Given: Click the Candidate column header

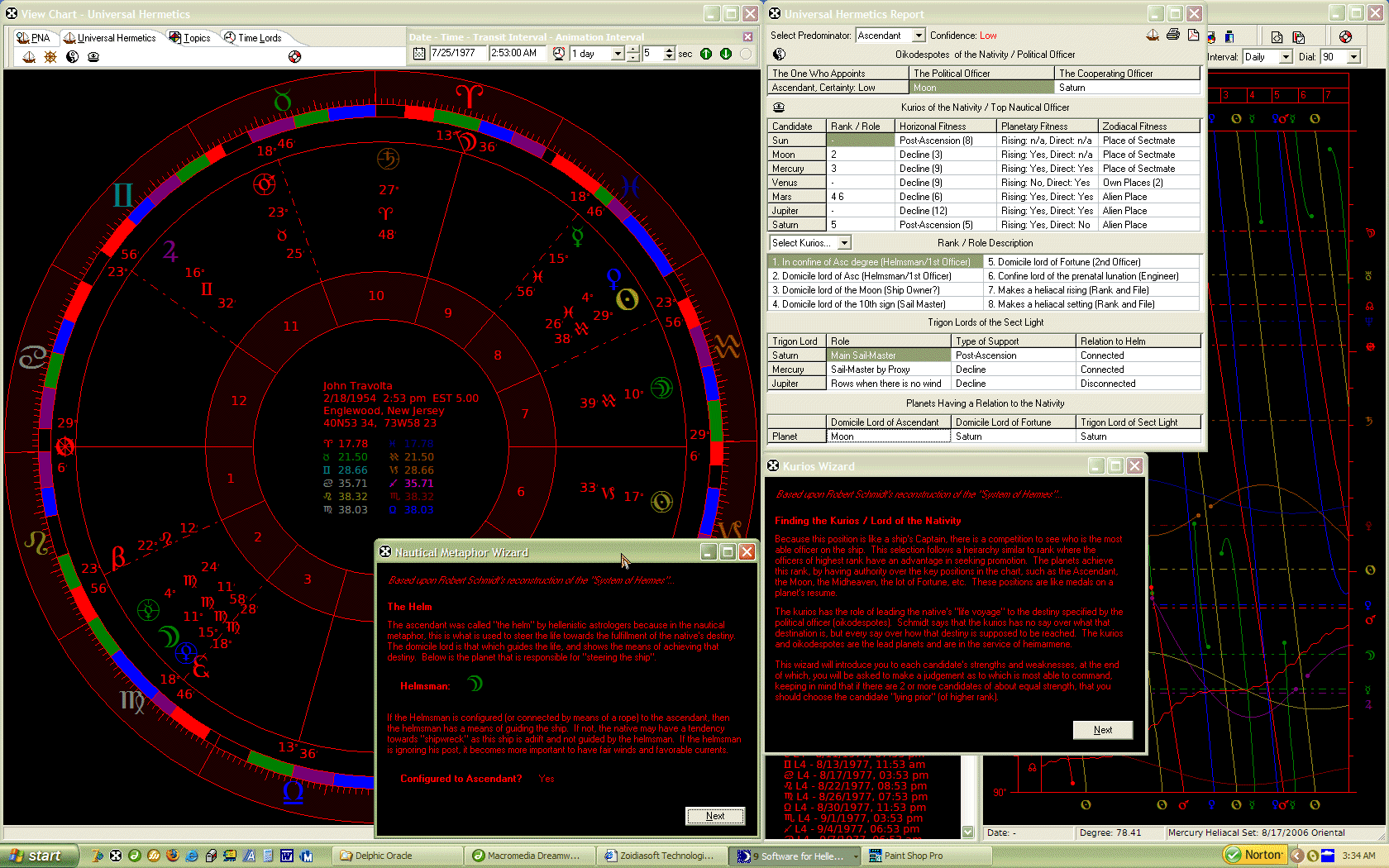Looking at the screenshot, I should pyautogui.click(x=797, y=126).
